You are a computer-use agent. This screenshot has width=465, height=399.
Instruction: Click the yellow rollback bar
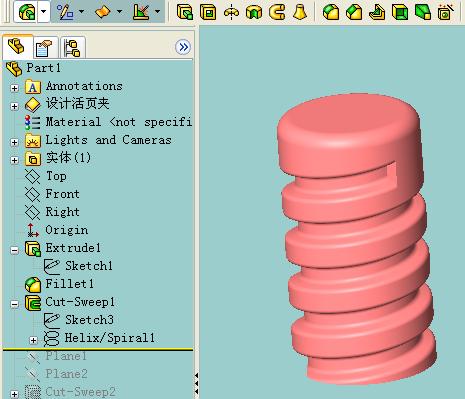click(98, 350)
